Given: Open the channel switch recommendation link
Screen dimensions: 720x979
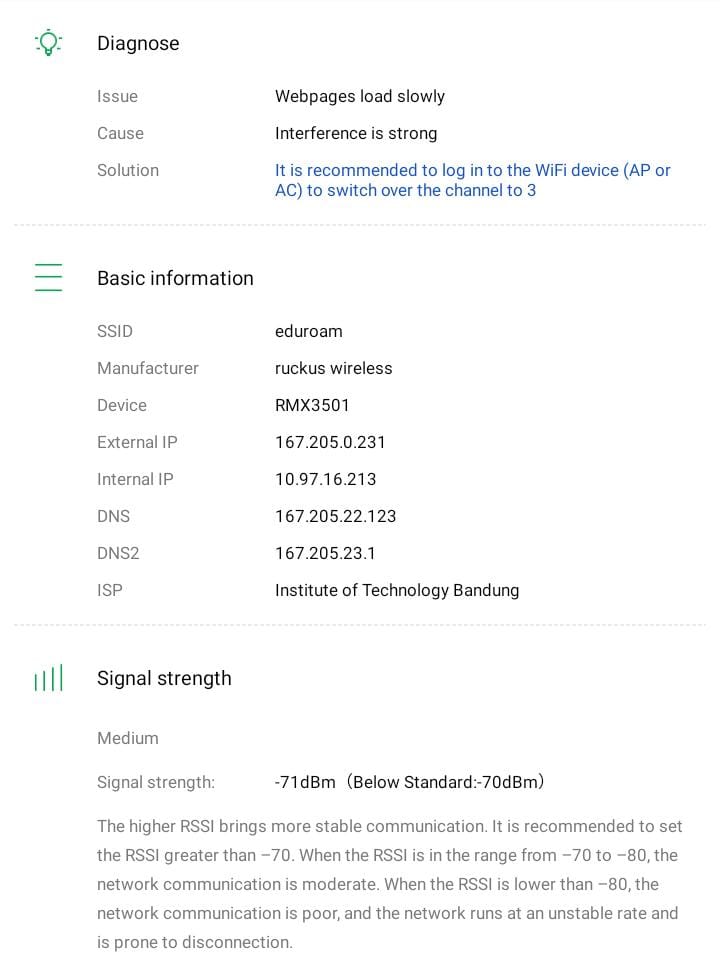Looking at the screenshot, I should pyautogui.click(x=472, y=180).
